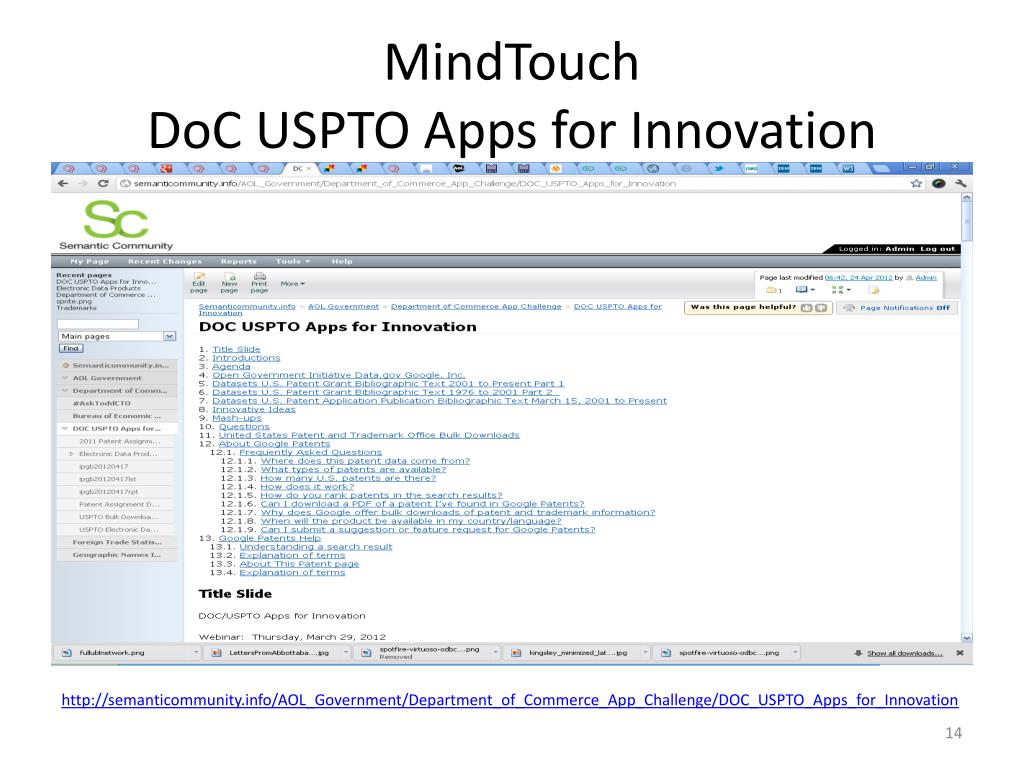The height and width of the screenshot is (768, 1024).
Task: Open LettersFromAbbottaba jpg download options arrow
Action: [x=345, y=652]
